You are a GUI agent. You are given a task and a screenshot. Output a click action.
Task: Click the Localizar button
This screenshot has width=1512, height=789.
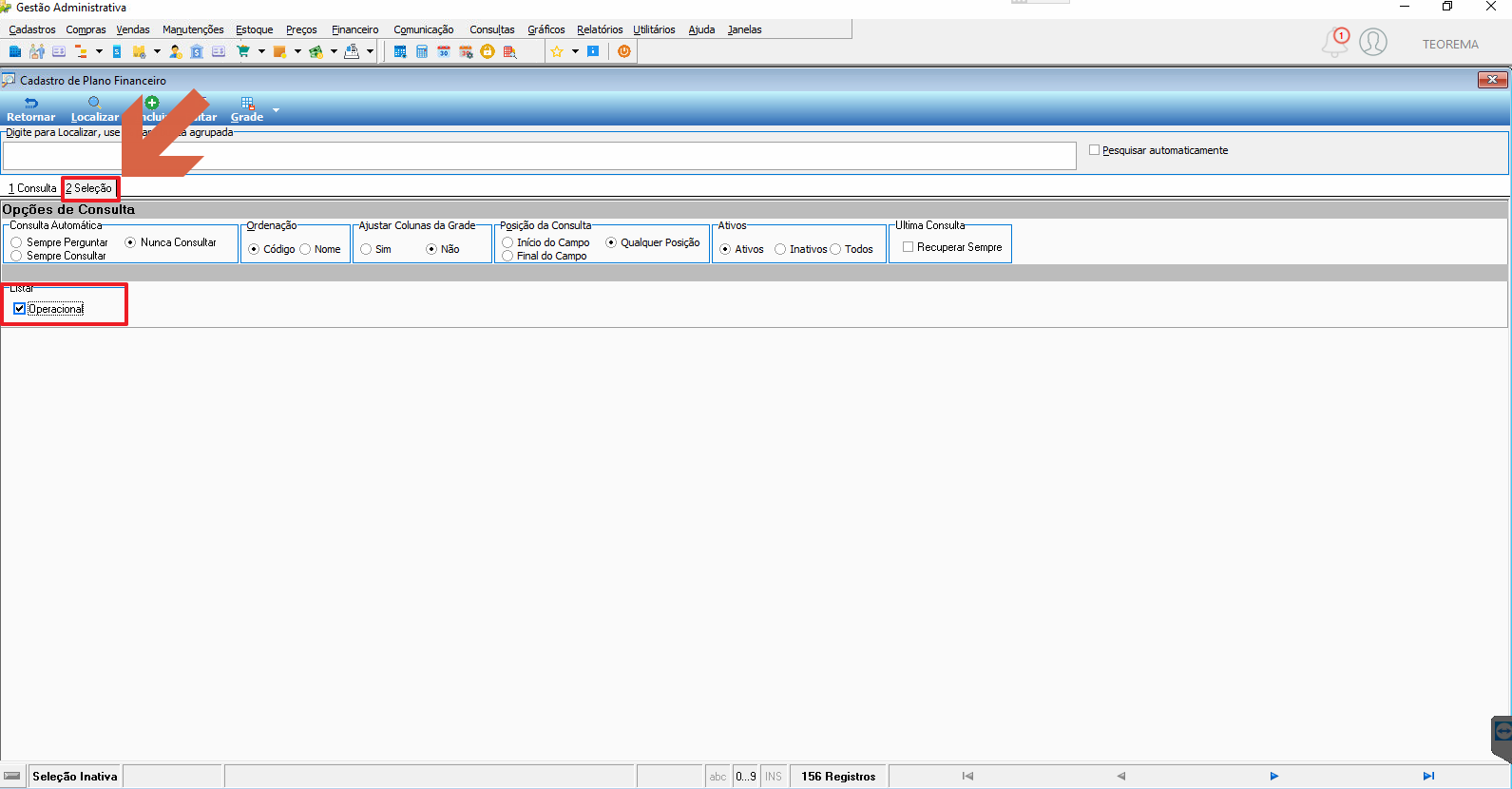[95, 109]
